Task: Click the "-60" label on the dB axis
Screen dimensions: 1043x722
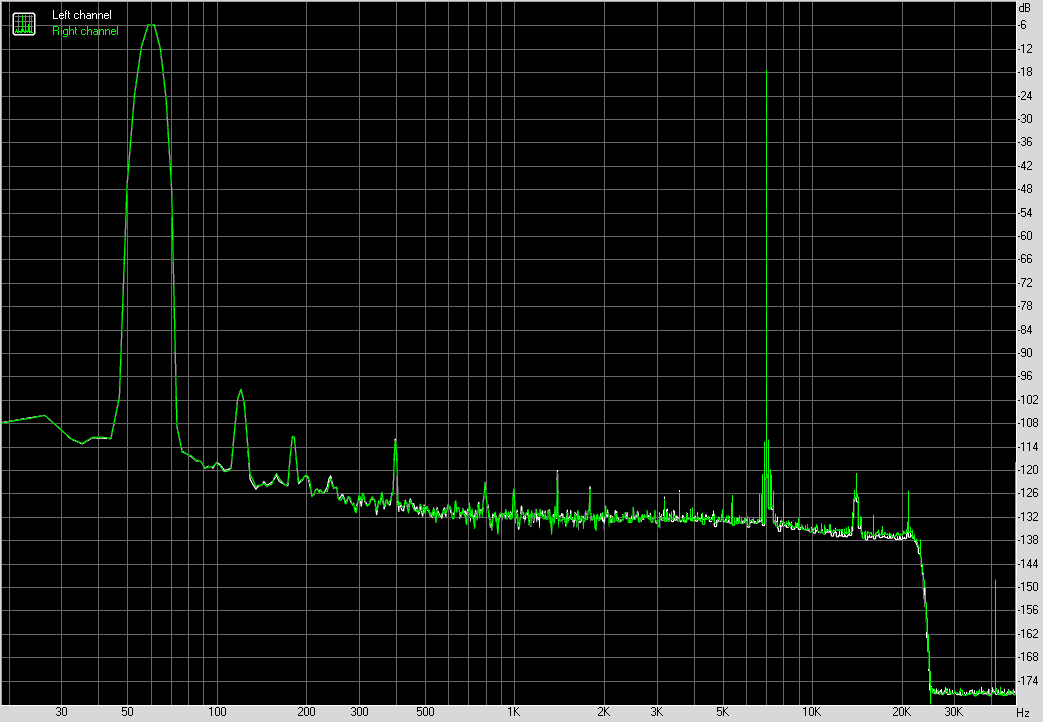Action: pyautogui.click(x=1025, y=236)
